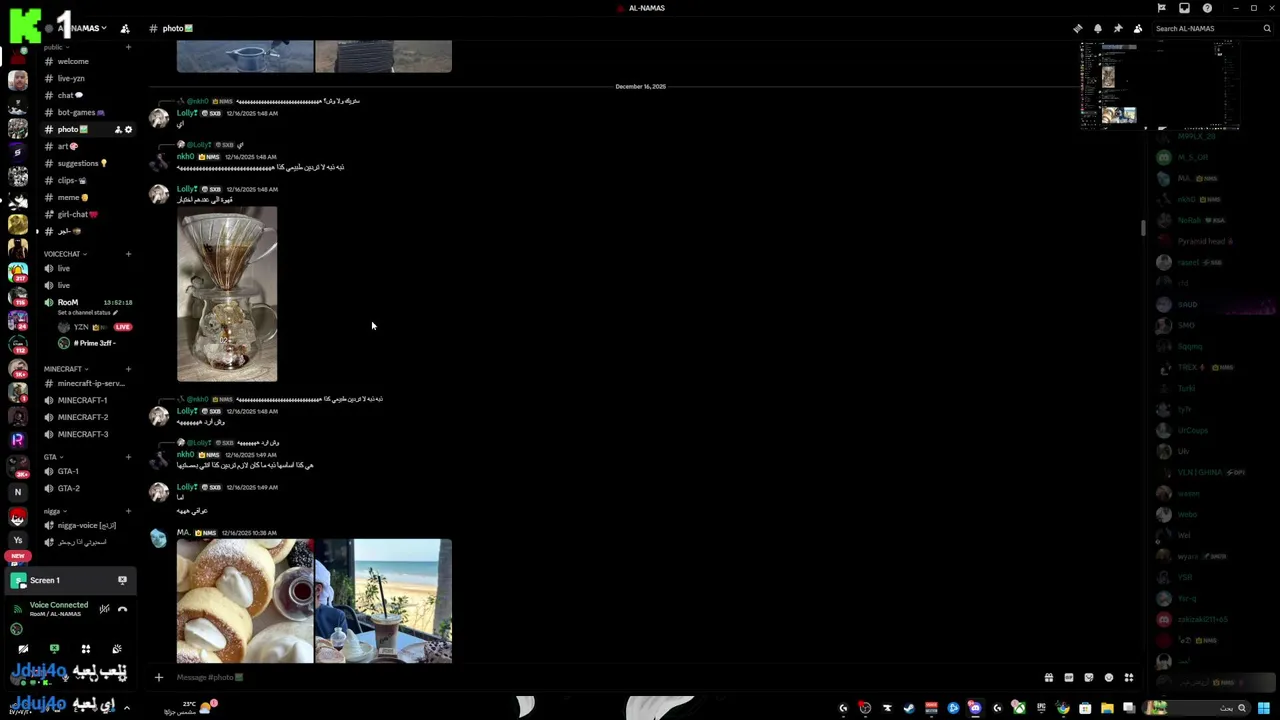Join the GTA-2 voice channel

(86, 488)
